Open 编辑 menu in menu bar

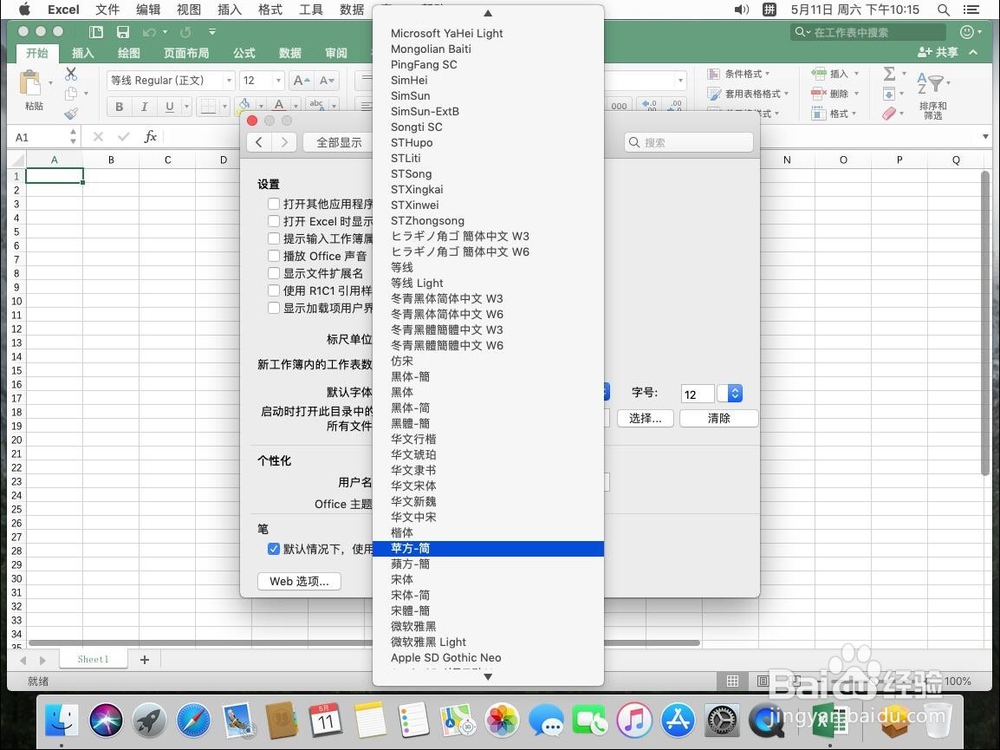click(x=148, y=10)
